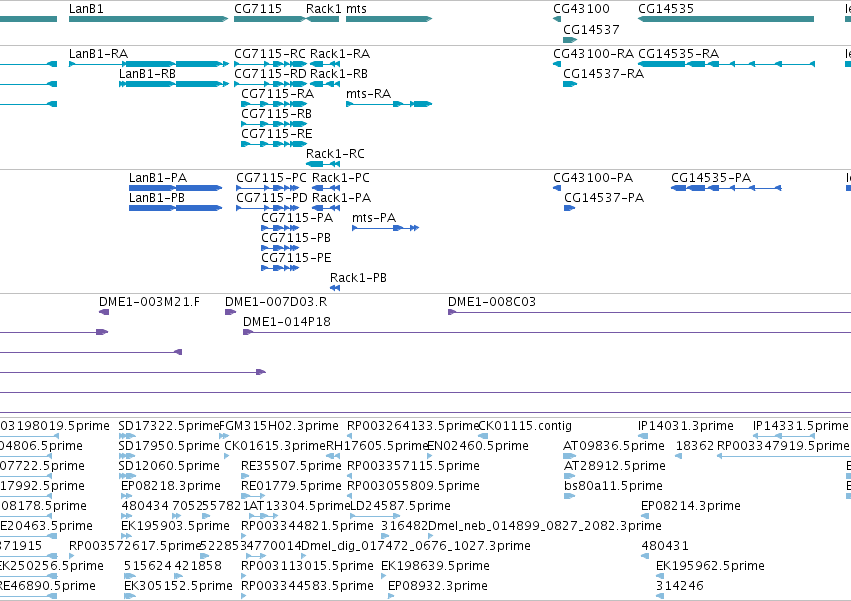Click the CG14535-PA protein label
Image resolution: width=851 pixels, height=601 pixels.
coord(711,178)
